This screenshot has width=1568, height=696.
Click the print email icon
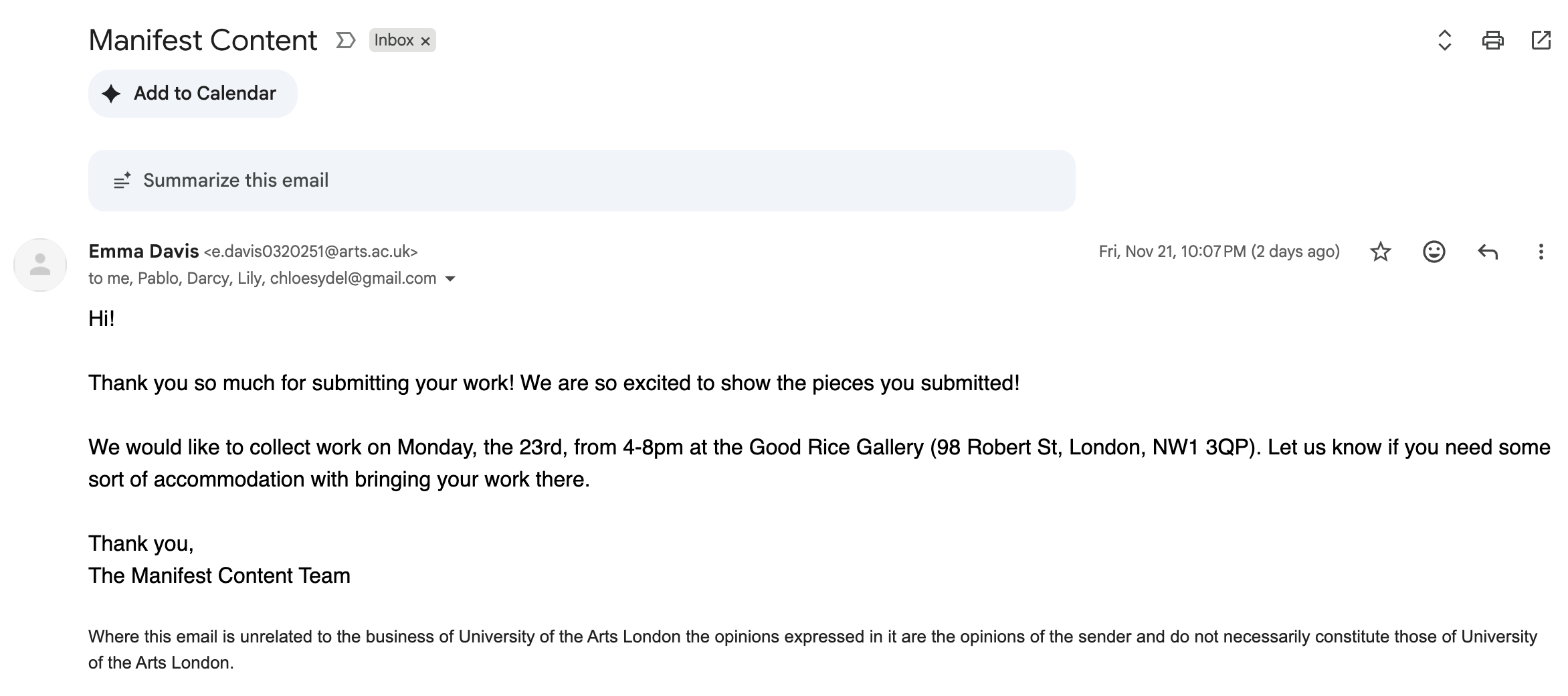coord(1492,40)
